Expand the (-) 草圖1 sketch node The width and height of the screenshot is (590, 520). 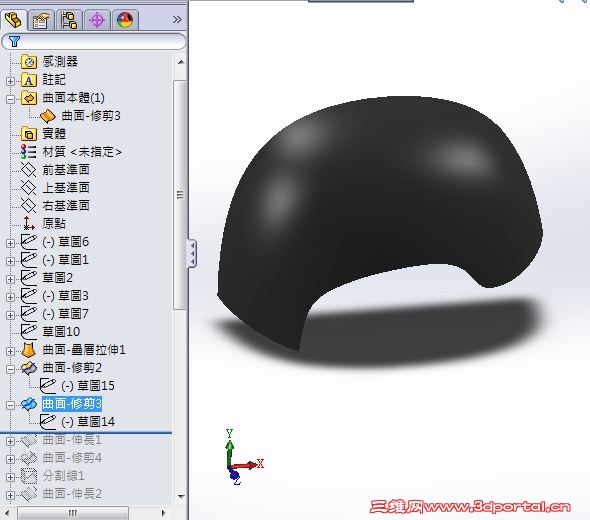(x=11, y=261)
